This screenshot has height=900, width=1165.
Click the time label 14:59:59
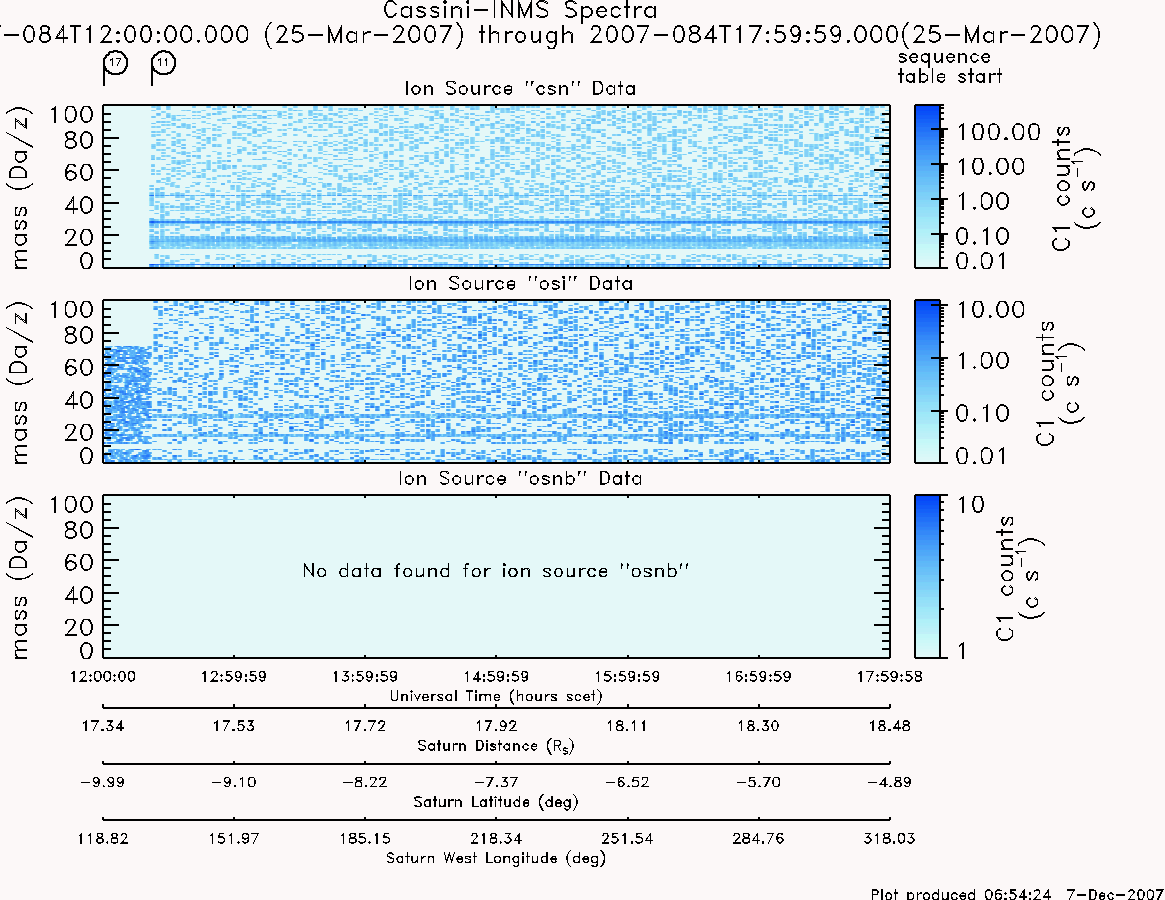496,676
